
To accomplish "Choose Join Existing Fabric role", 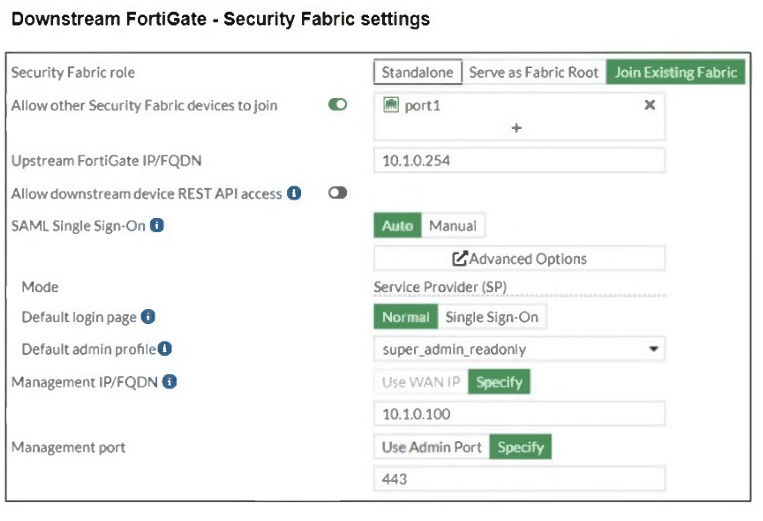I will (x=675, y=72).
